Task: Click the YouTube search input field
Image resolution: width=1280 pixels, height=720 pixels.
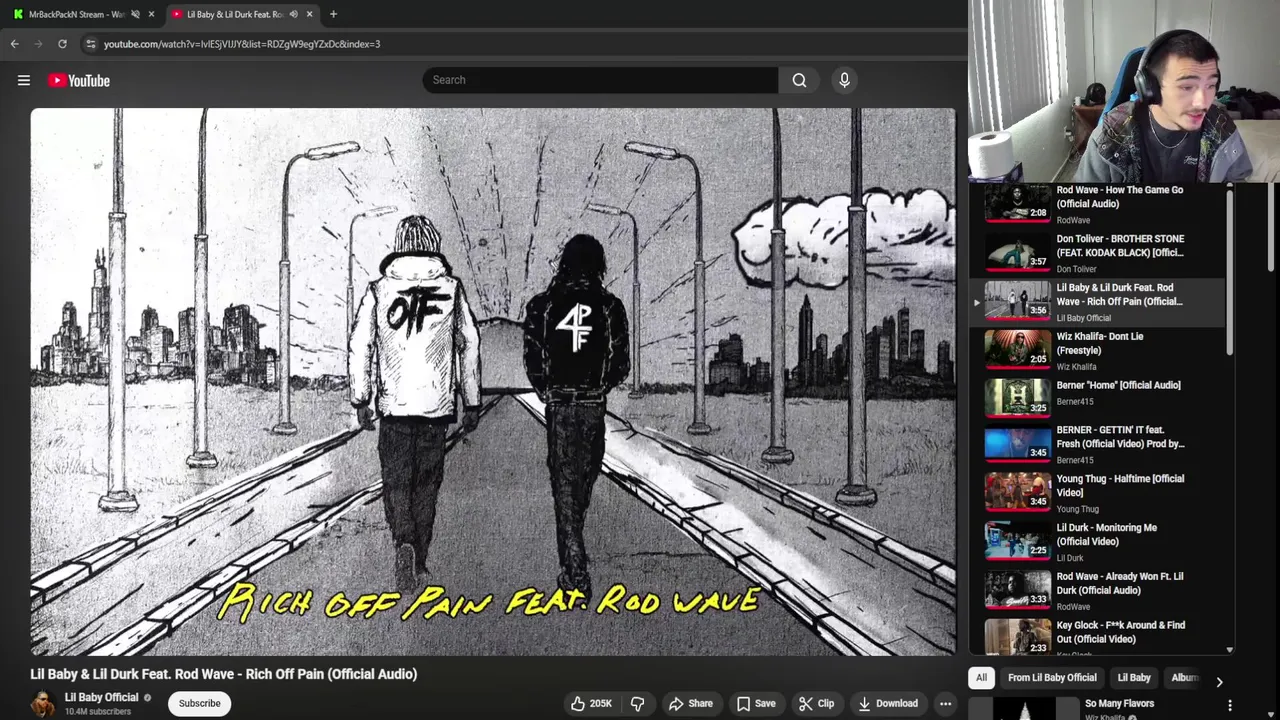Action: pyautogui.click(x=600, y=80)
